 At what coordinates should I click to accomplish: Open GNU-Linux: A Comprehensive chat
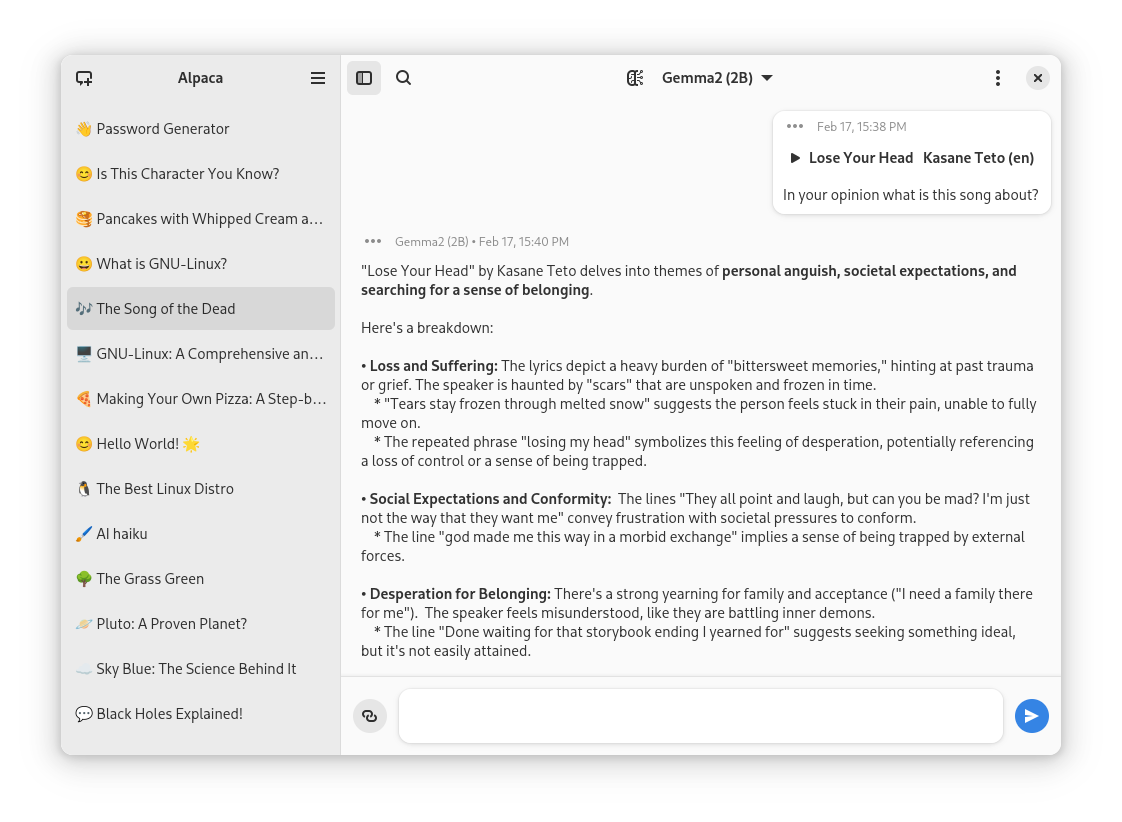tap(201, 354)
